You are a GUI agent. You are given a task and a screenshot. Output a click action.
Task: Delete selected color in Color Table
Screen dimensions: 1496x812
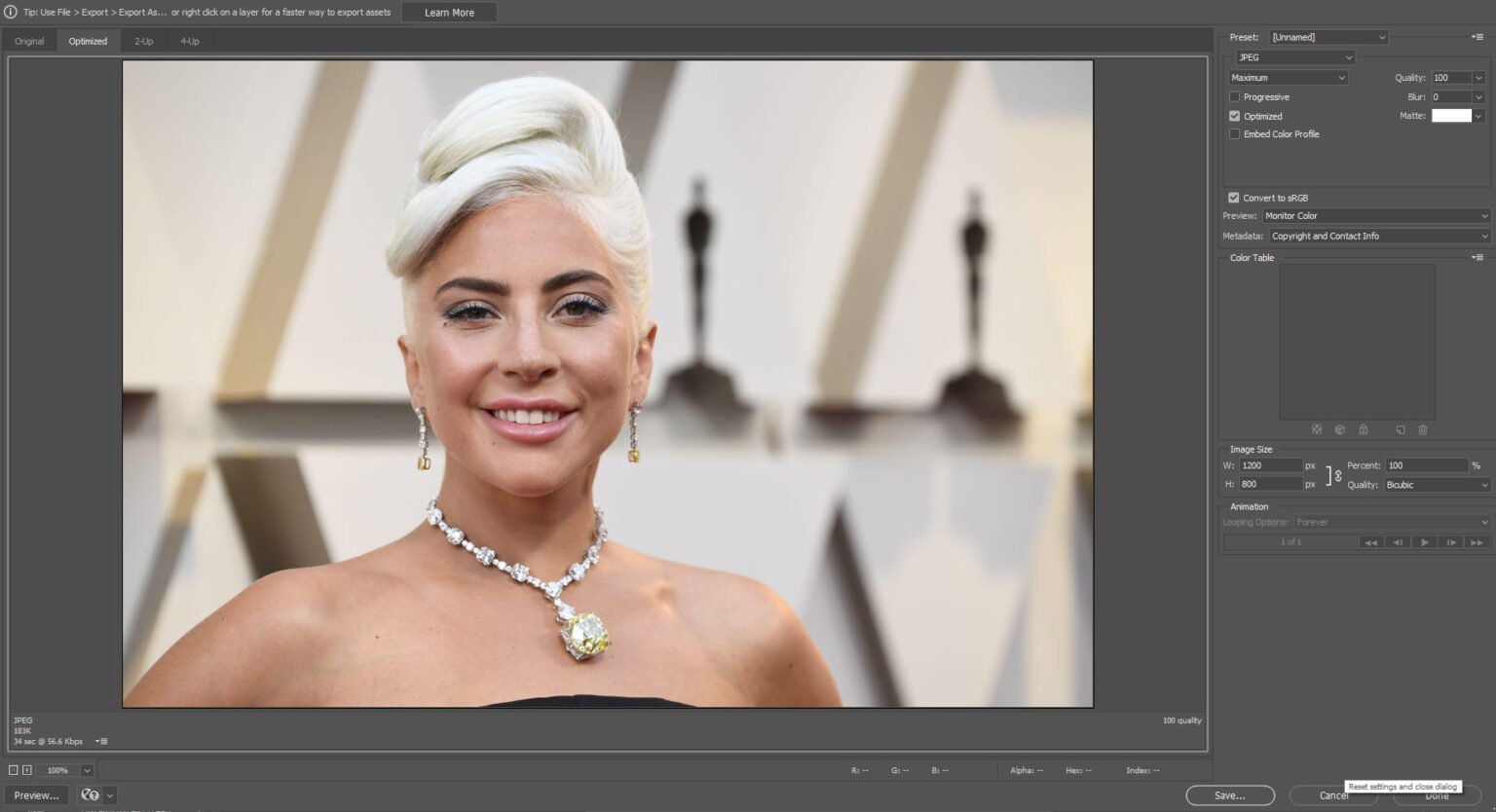pyautogui.click(x=1423, y=429)
